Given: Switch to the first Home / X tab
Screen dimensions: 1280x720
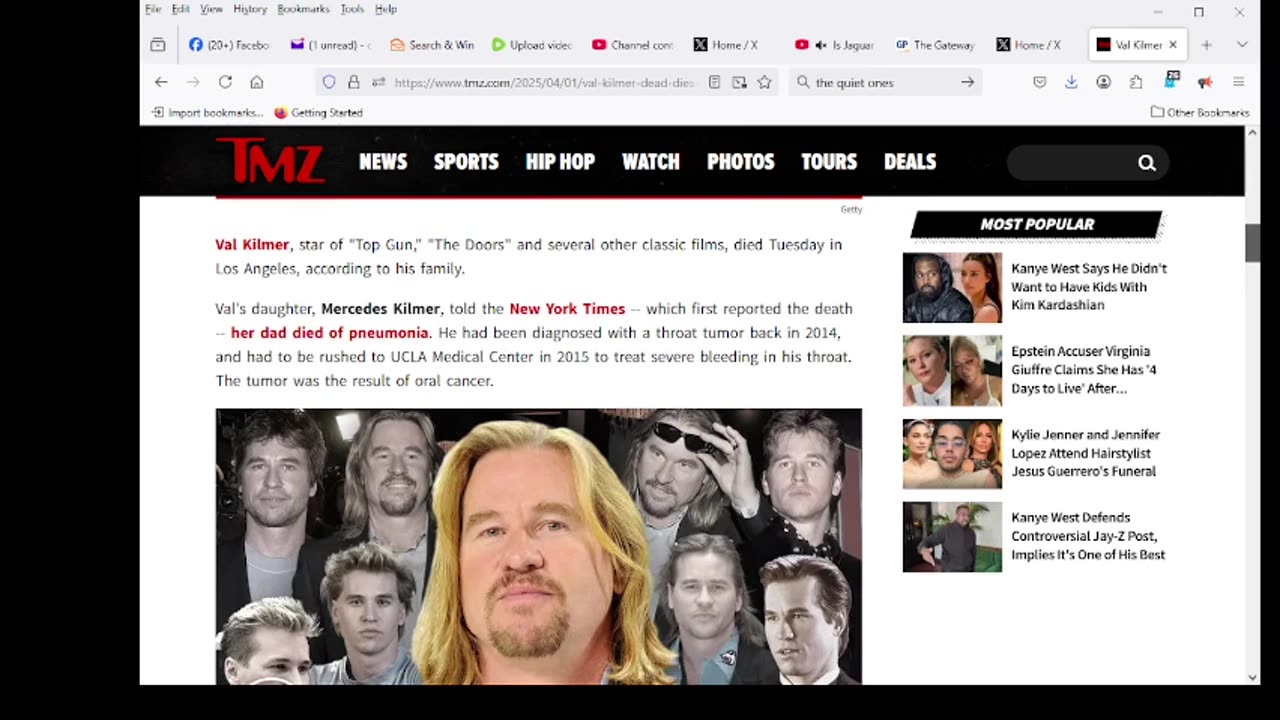Looking at the screenshot, I should (734, 45).
